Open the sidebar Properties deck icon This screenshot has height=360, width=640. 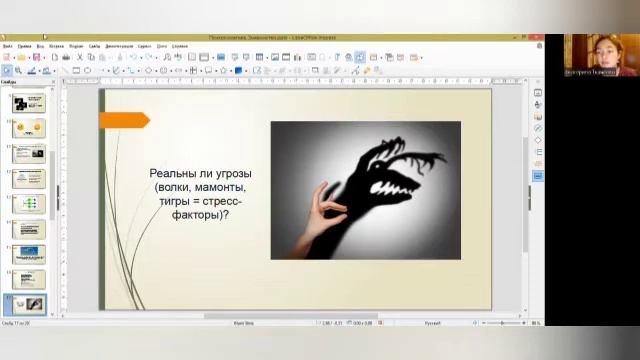pyautogui.click(x=538, y=93)
